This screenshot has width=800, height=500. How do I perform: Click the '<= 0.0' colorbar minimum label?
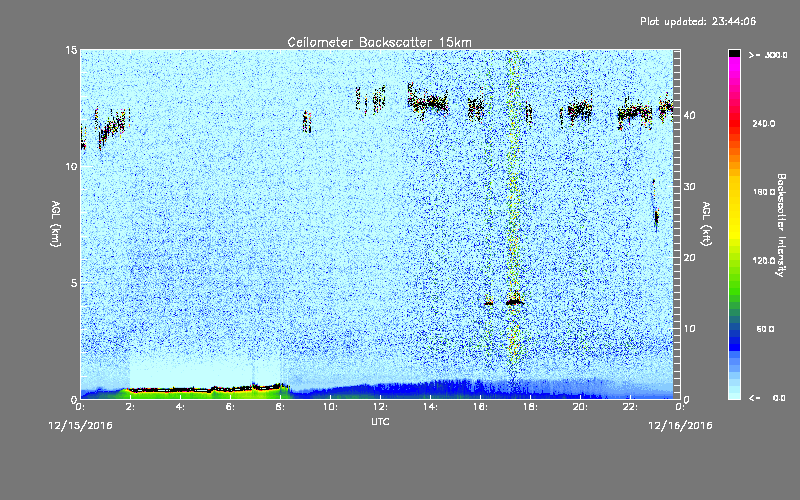767,398
